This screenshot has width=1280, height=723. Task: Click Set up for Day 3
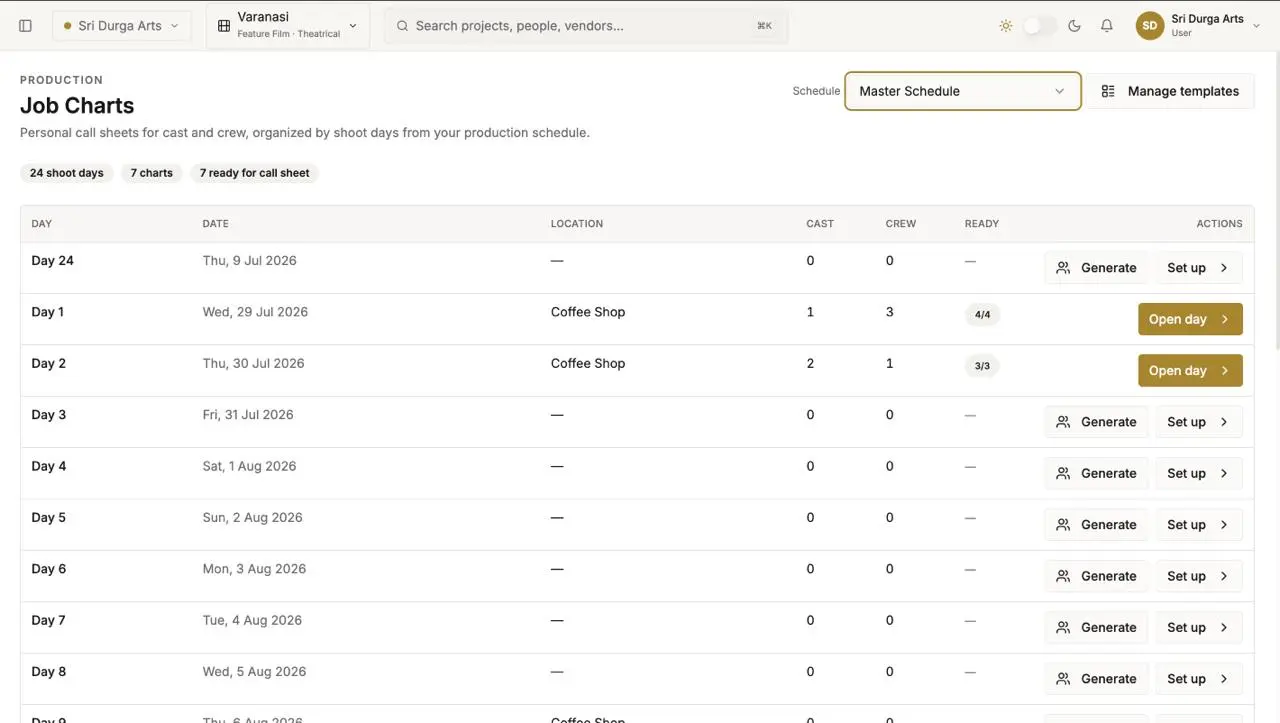(1199, 422)
